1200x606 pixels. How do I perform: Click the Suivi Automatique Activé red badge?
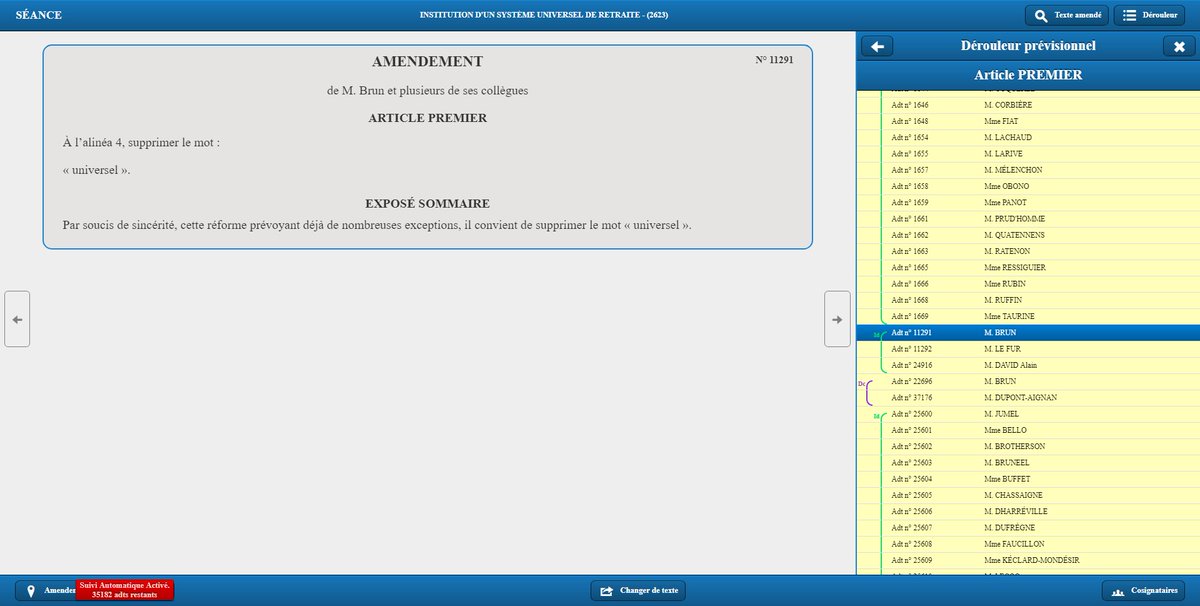coord(125,590)
